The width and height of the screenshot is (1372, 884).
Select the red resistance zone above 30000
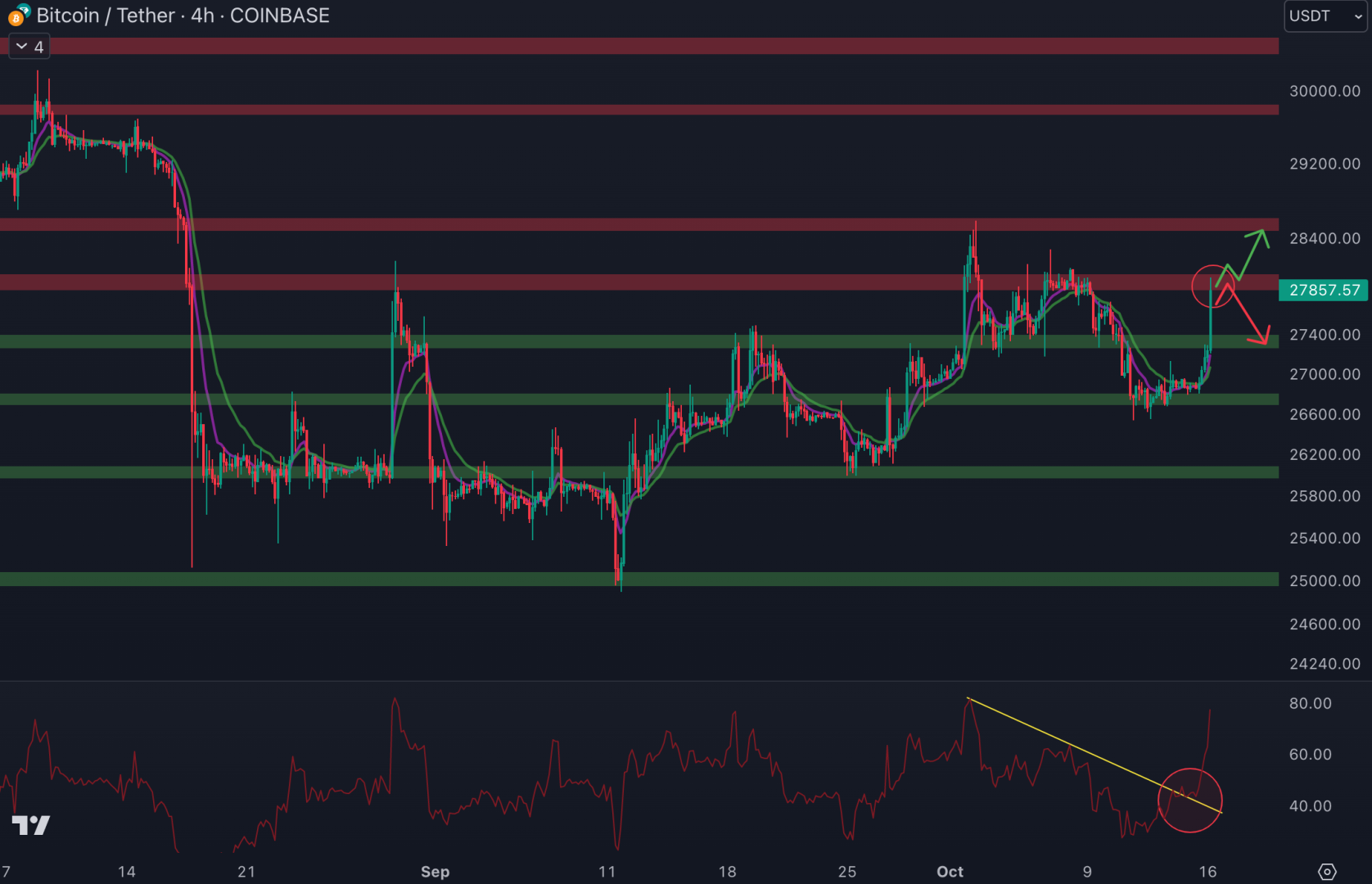click(639, 46)
